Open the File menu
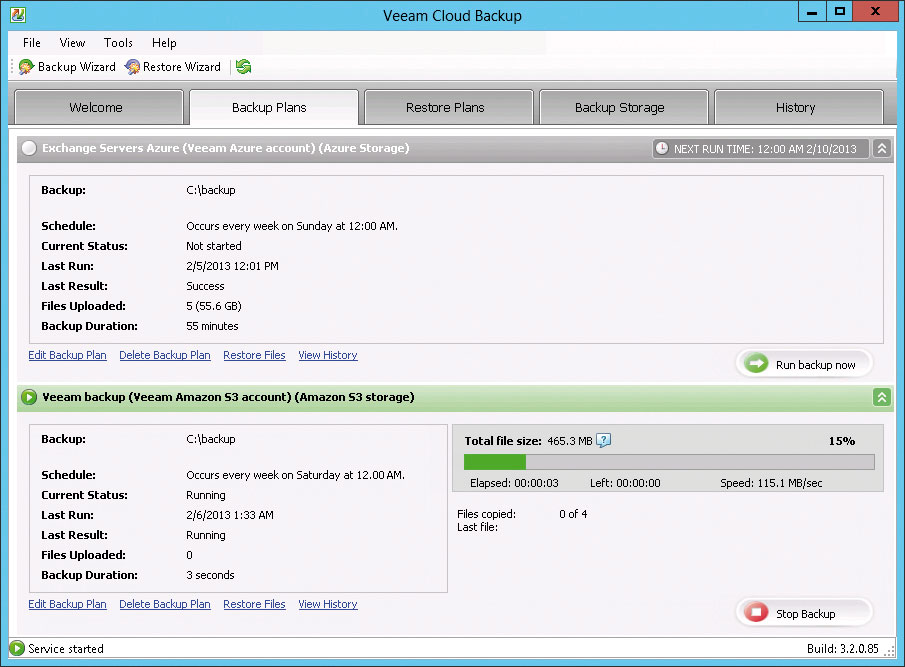This screenshot has width=905, height=667. click(x=30, y=43)
